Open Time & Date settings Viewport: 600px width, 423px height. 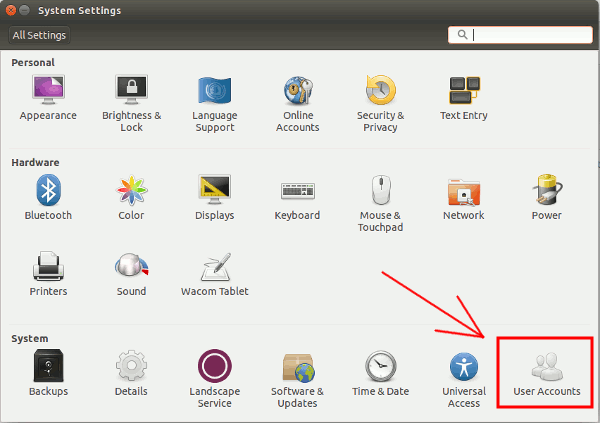[x=380, y=373]
